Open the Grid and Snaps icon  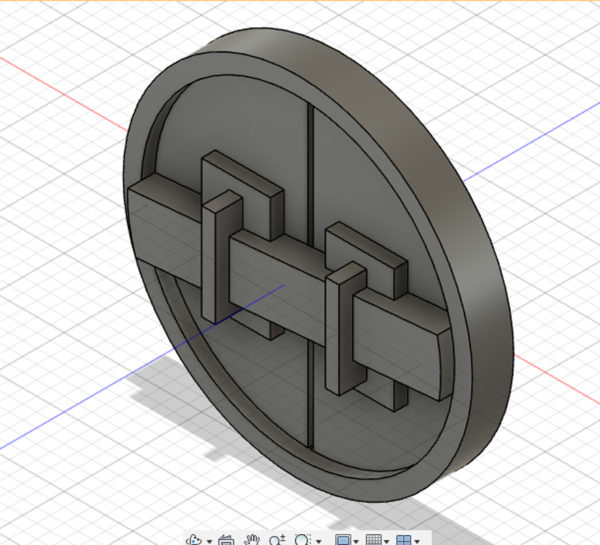[x=373, y=540]
